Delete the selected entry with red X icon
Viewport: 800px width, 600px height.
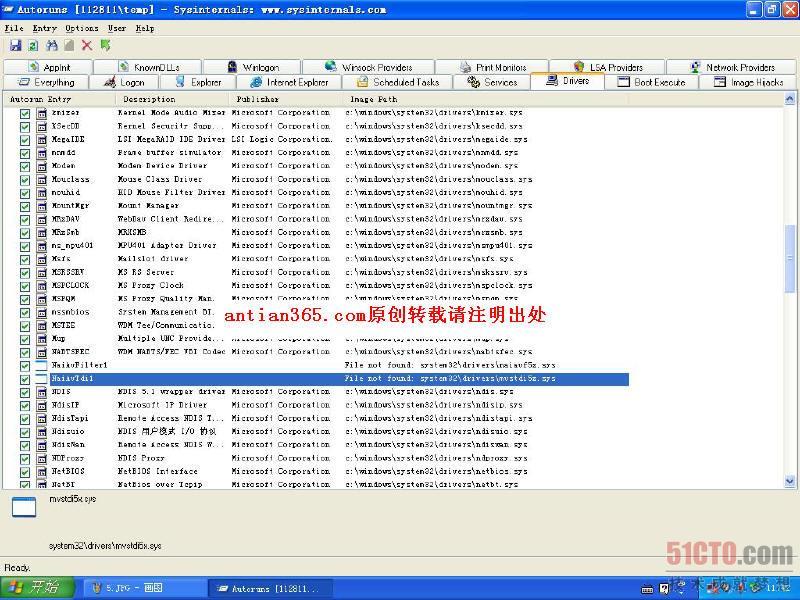pos(87,46)
